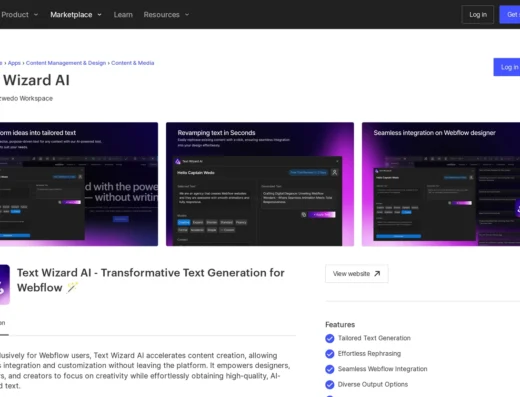Click the checkmark beside Diverse Output Options

coord(330,385)
